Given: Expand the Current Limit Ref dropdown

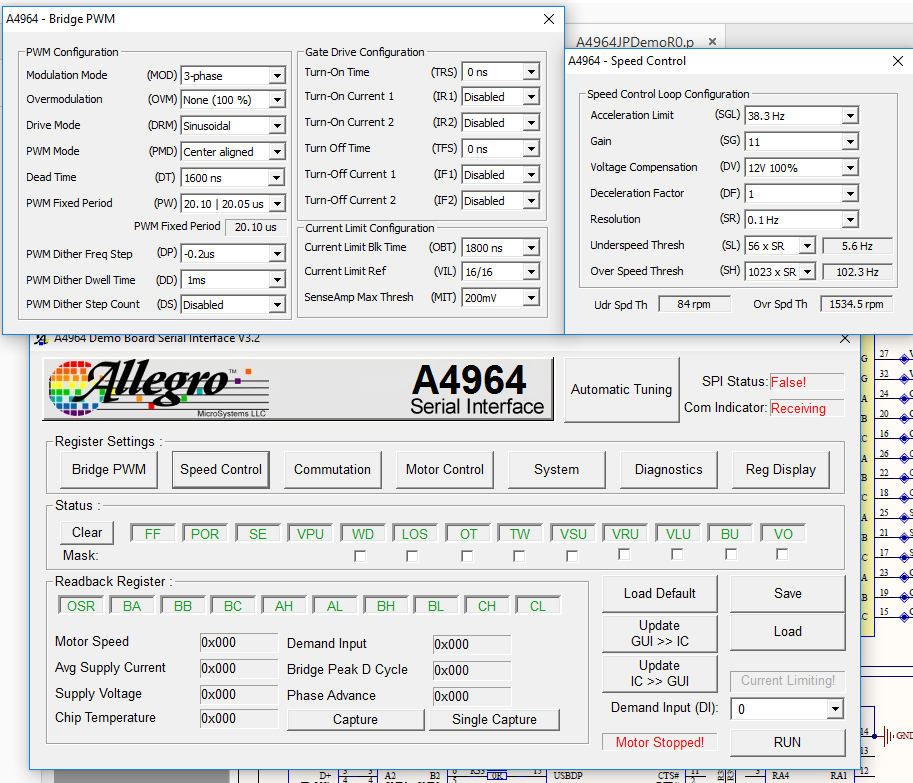Looking at the screenshot, I should pos(531,272).
